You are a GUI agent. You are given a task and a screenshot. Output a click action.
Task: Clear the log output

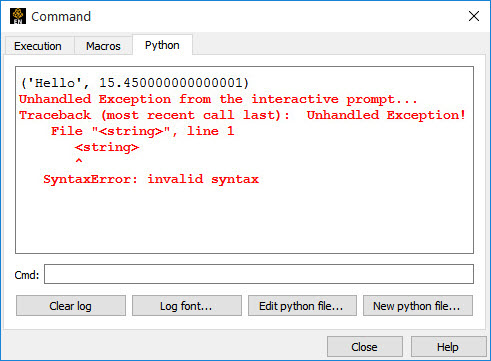click(71, 306)
